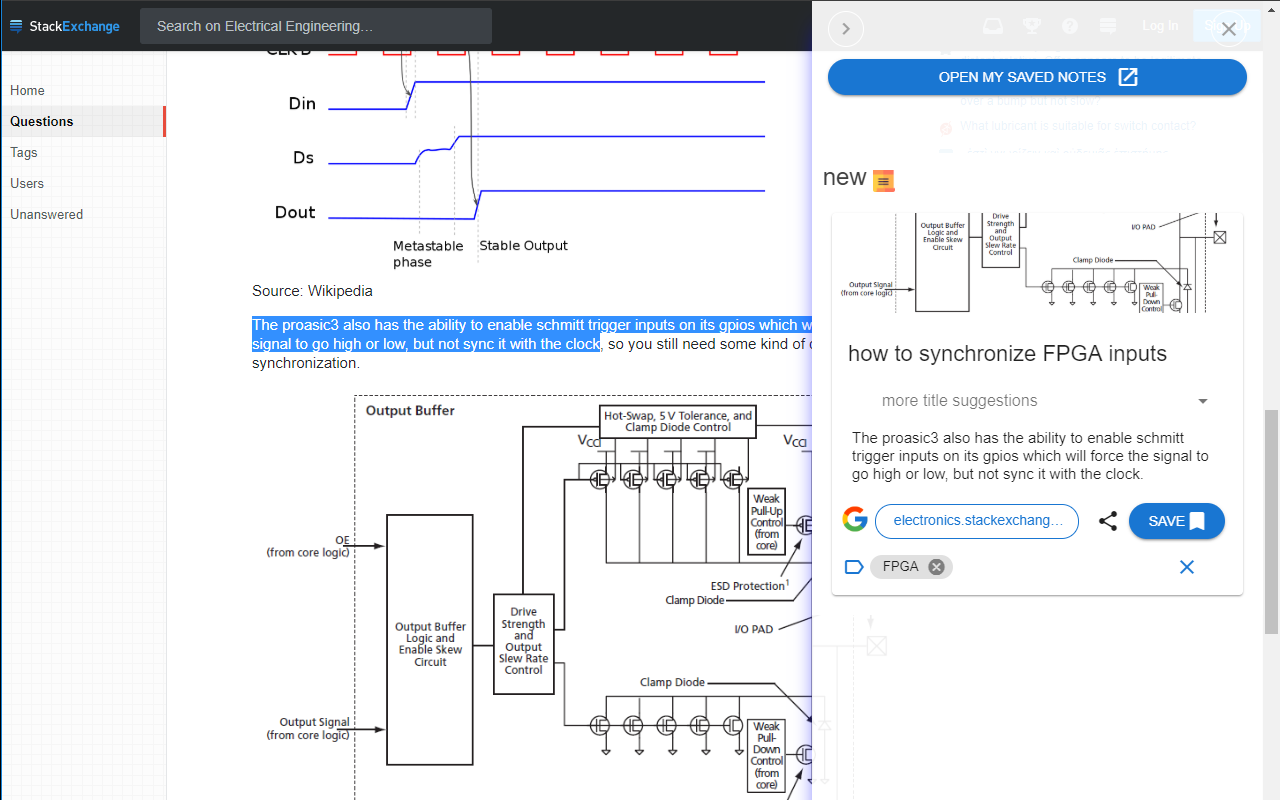Open the electronics.stackexchange source link chip
The height and width of the screenshot is (800, 1280).
[x=977, y=521]
